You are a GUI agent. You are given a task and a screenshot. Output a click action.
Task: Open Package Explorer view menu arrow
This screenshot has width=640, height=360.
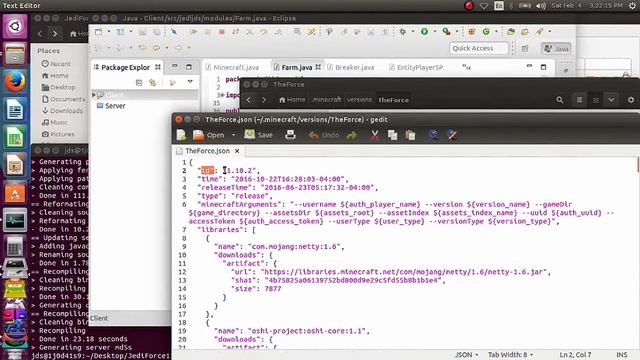[x=190, y=82]
